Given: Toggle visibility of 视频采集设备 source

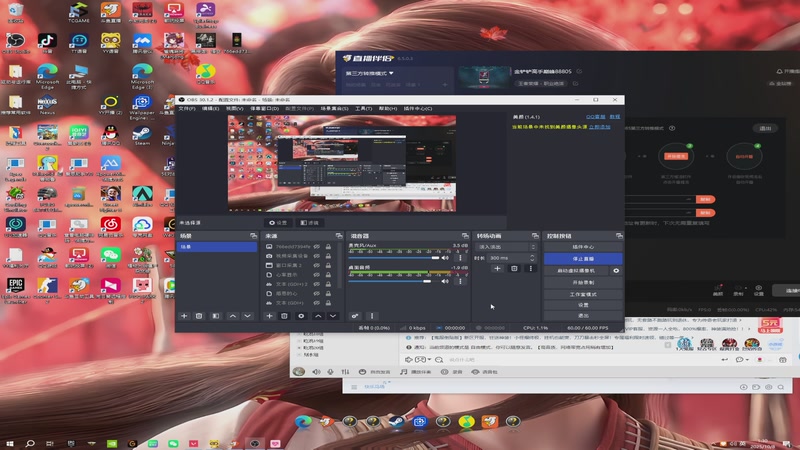Looking at the screenshot, I should pos(317,256).
